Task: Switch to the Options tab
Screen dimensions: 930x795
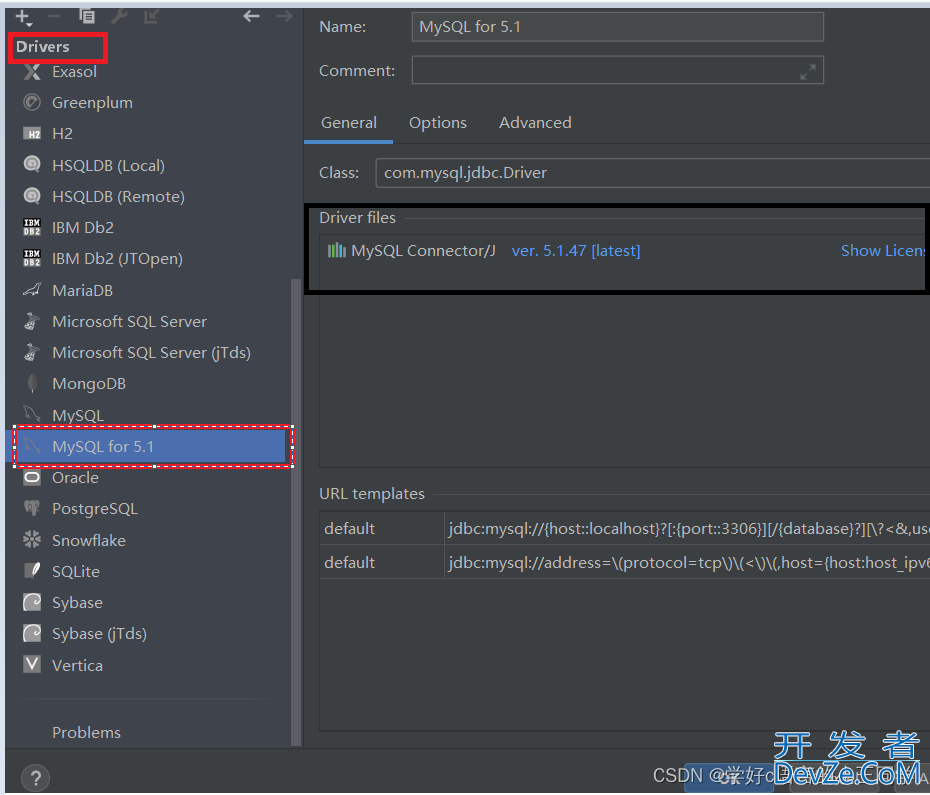Action: coord(438,123)
